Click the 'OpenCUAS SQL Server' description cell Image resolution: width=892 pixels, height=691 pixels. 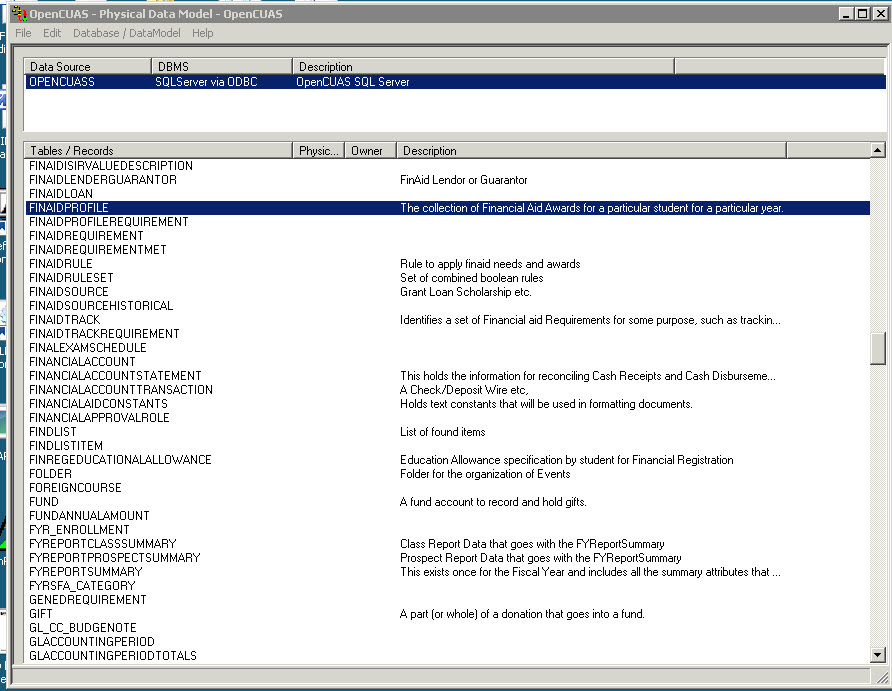(353, 82)
